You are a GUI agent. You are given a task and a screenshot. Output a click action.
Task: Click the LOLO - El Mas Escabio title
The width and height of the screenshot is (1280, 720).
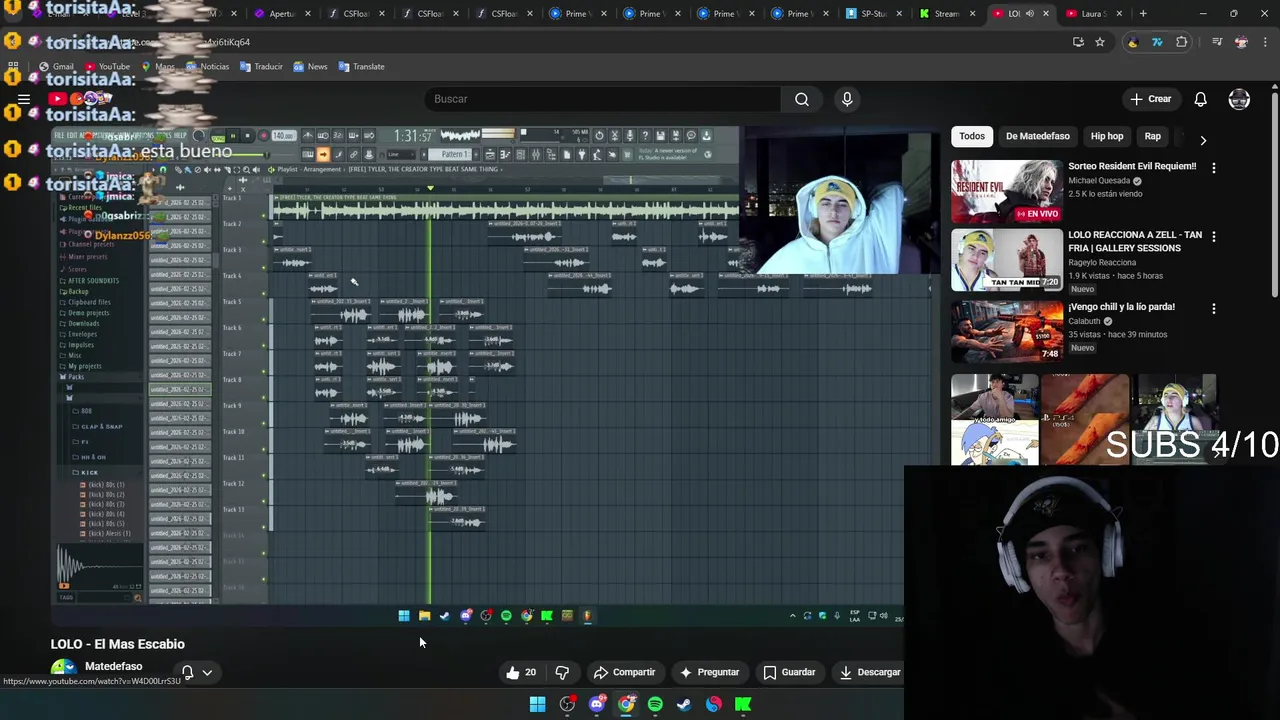click(x=118, y=644)
